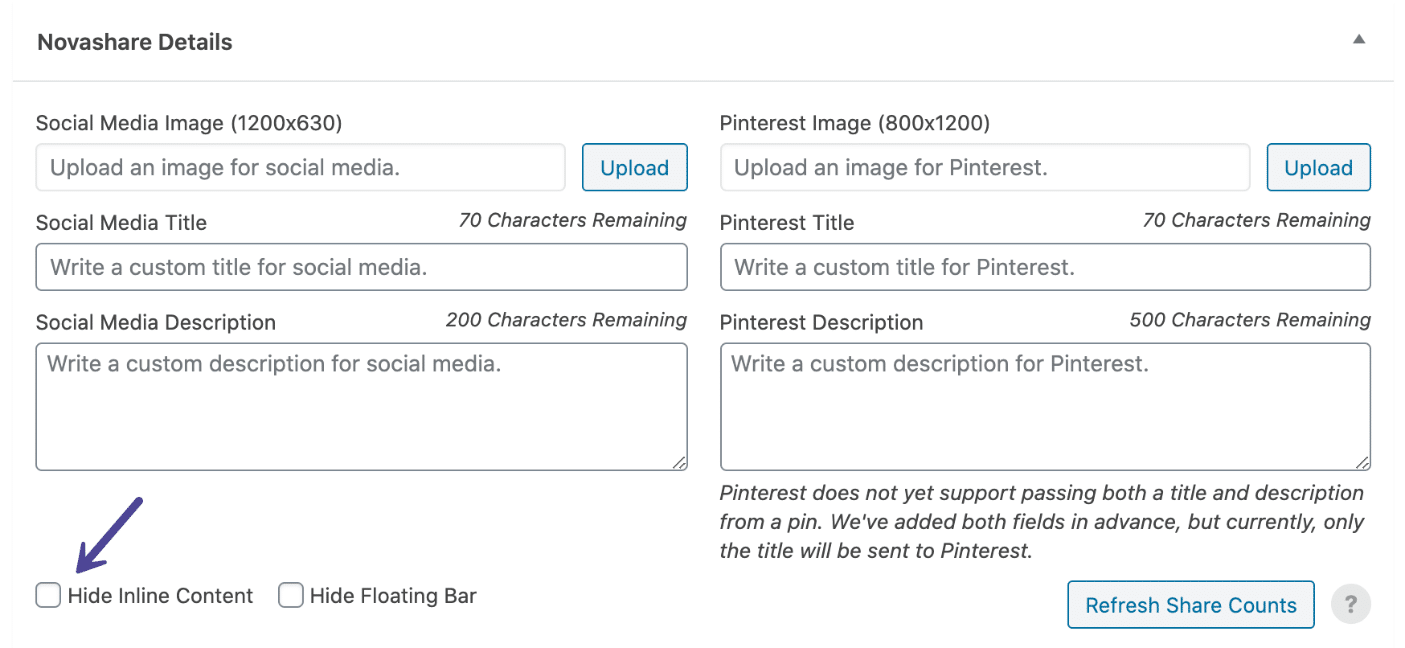Click the Social Media Description resize handle
Screen dimensions: 1405x648
680,462
